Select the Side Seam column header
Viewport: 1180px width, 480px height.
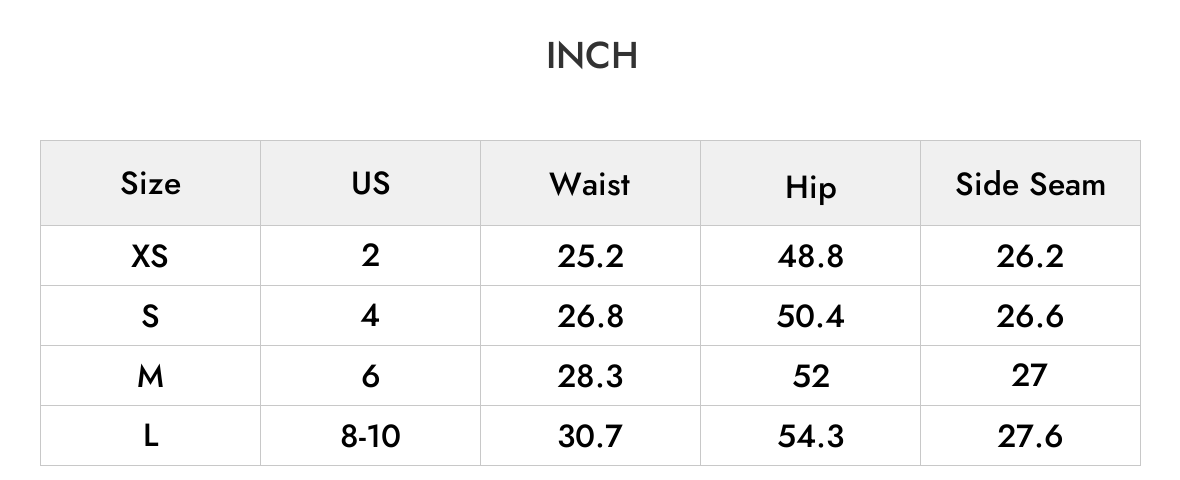point(1030,184)
